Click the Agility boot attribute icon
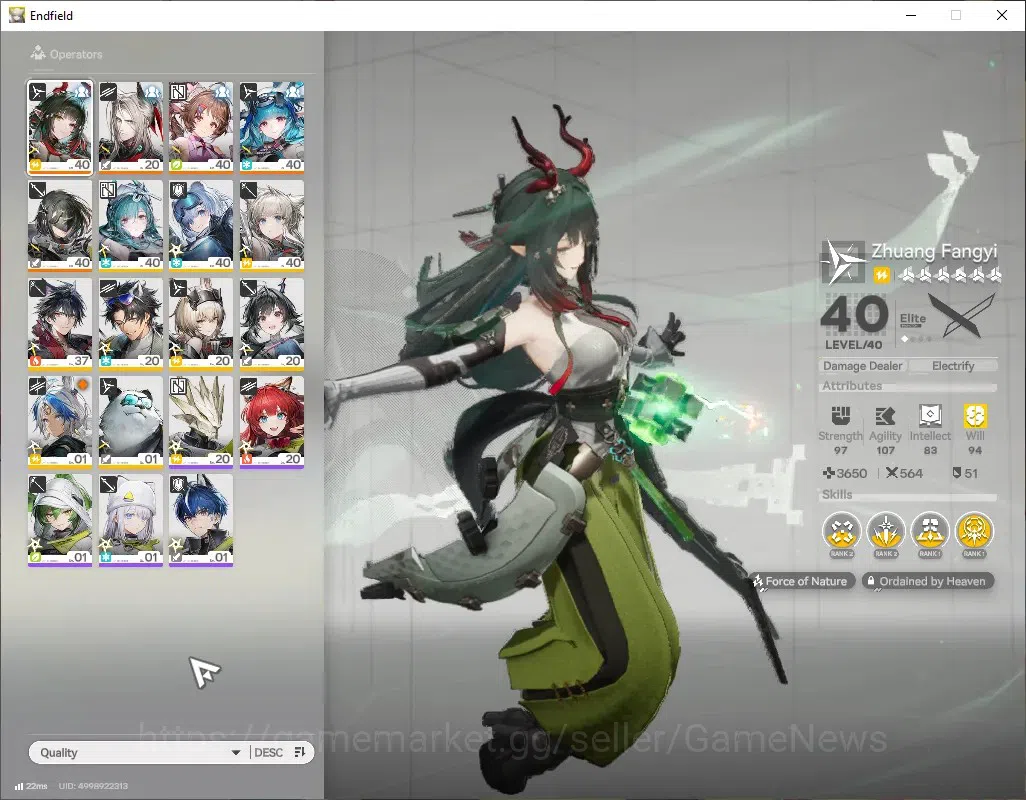 [885, 415]
